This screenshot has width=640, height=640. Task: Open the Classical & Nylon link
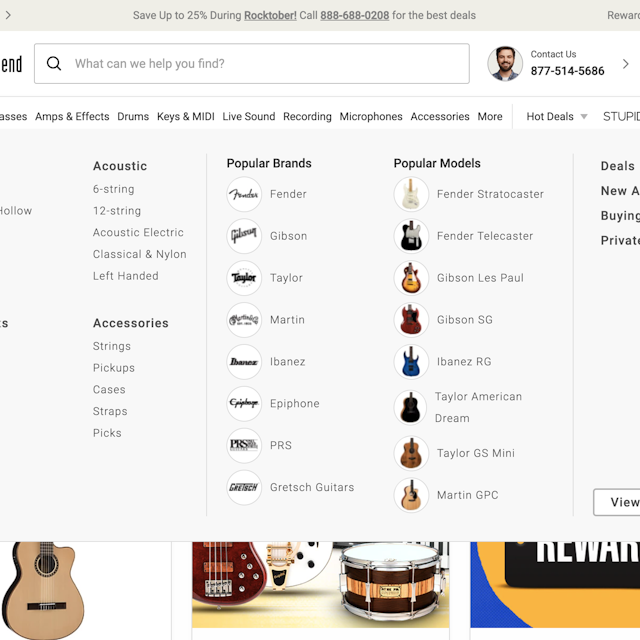(x=140, y=254)
